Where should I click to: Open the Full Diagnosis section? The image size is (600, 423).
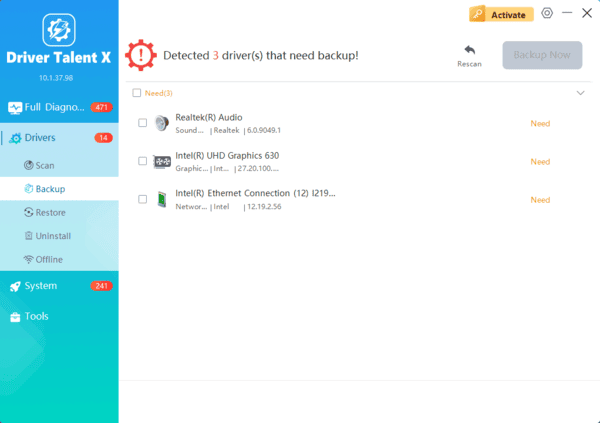(x=59, y=107)
